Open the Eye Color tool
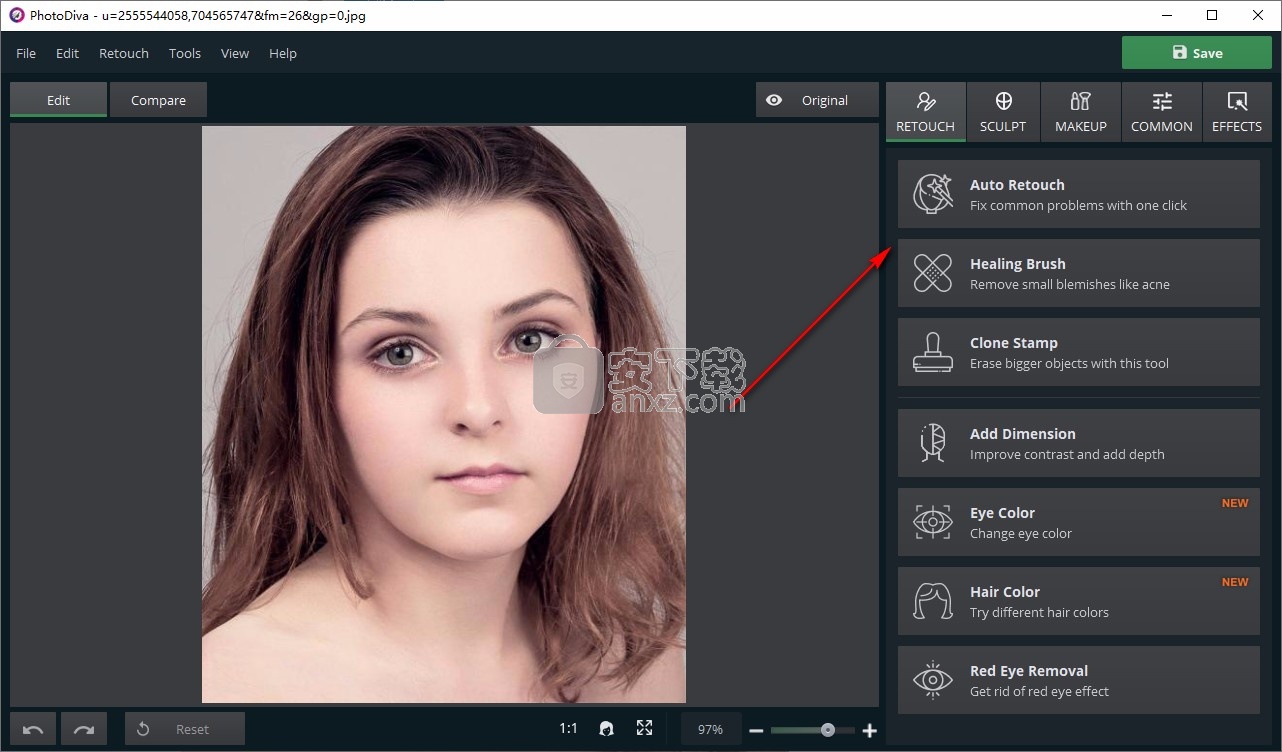The width and height of the screenshot is (1282, 752). 1078,522
